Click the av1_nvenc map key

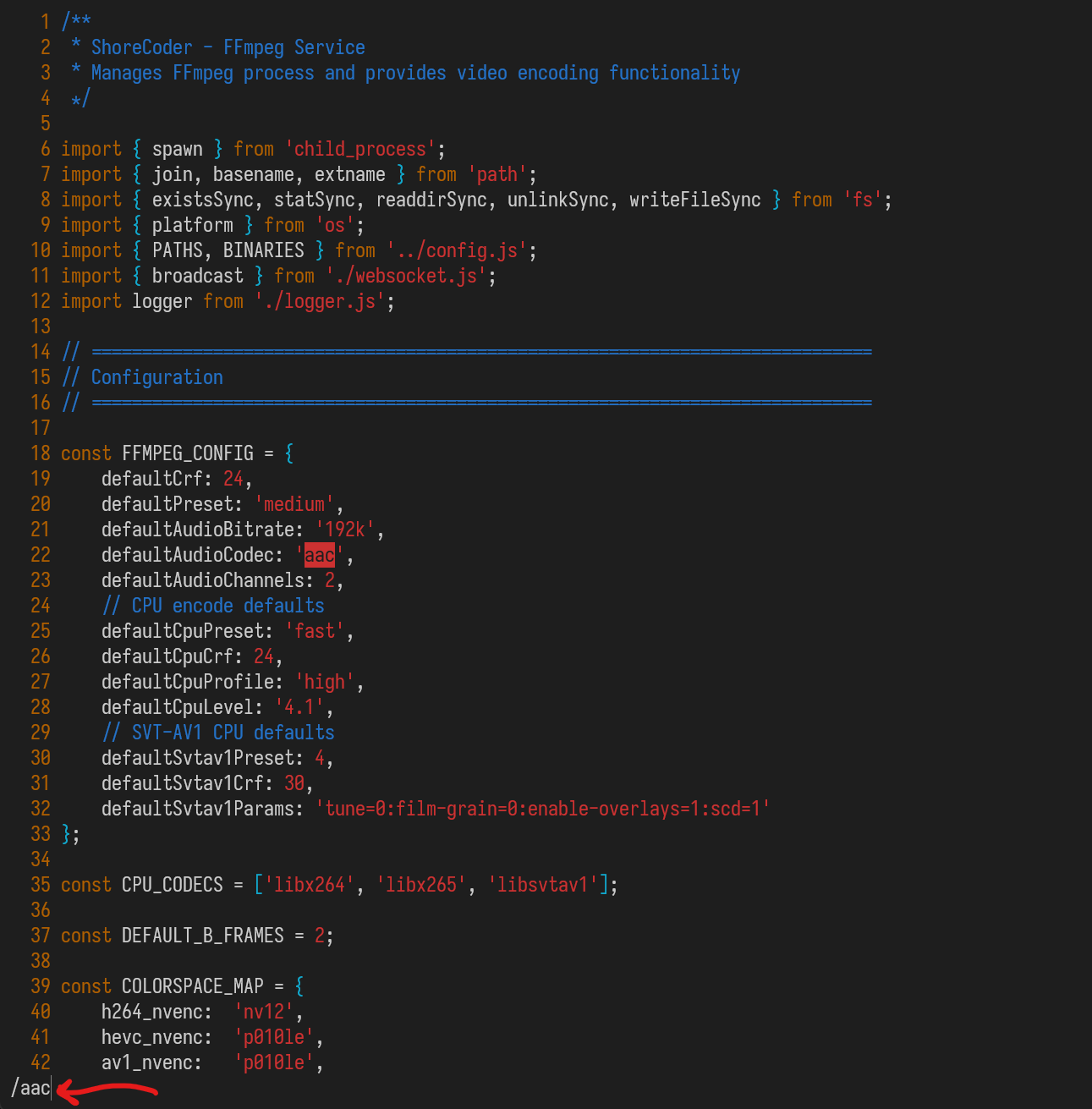147,1062
